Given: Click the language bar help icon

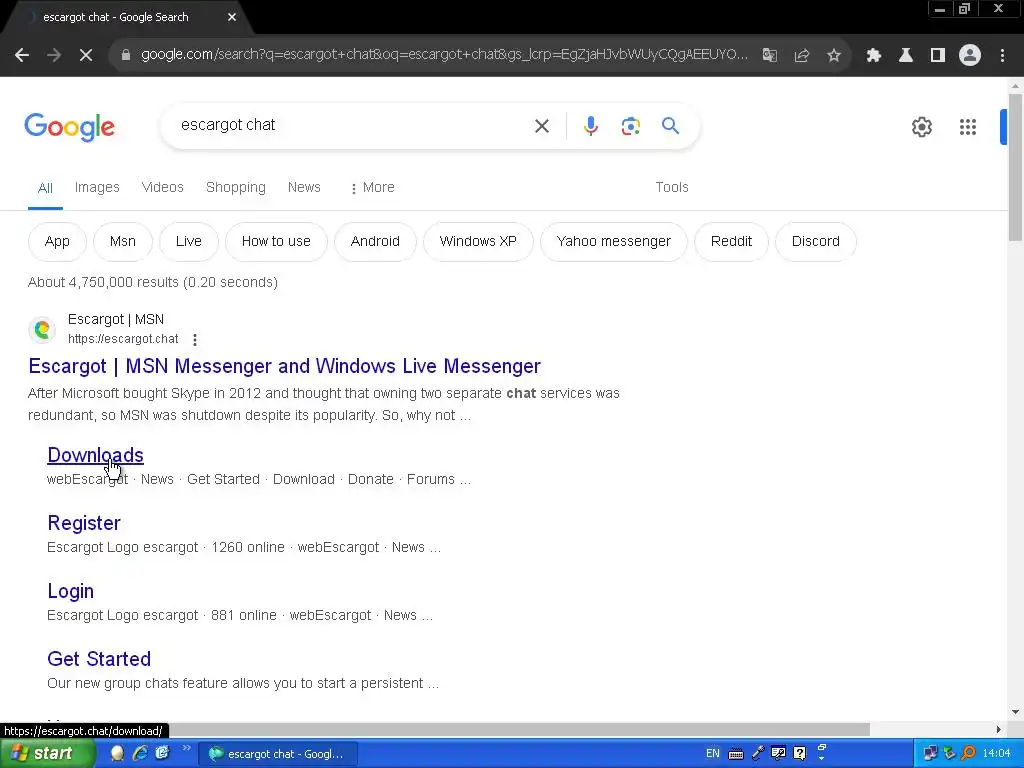Looking at the screenshot, I should (799, 754).
